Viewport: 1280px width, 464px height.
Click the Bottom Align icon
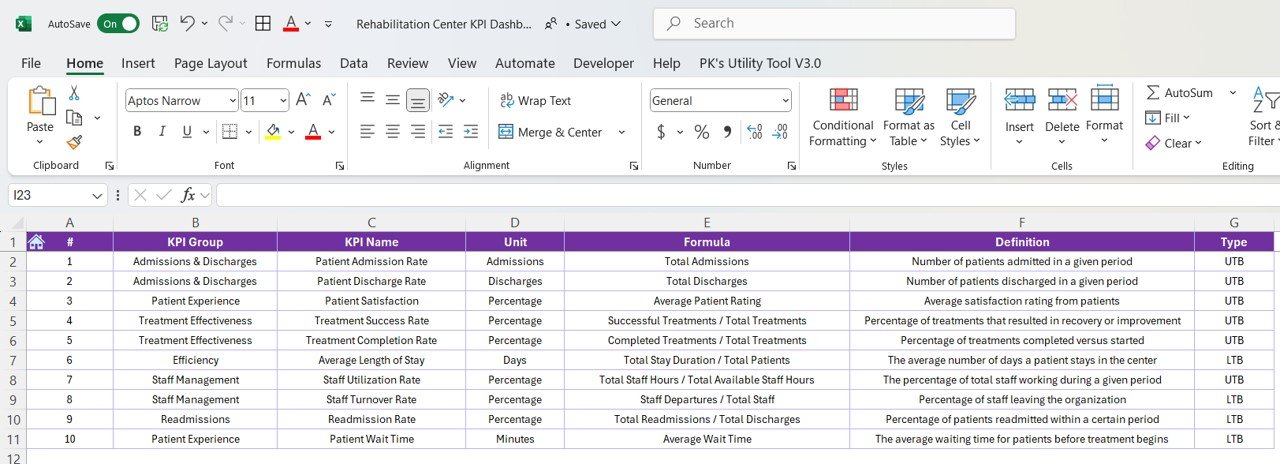click(418, 100)
